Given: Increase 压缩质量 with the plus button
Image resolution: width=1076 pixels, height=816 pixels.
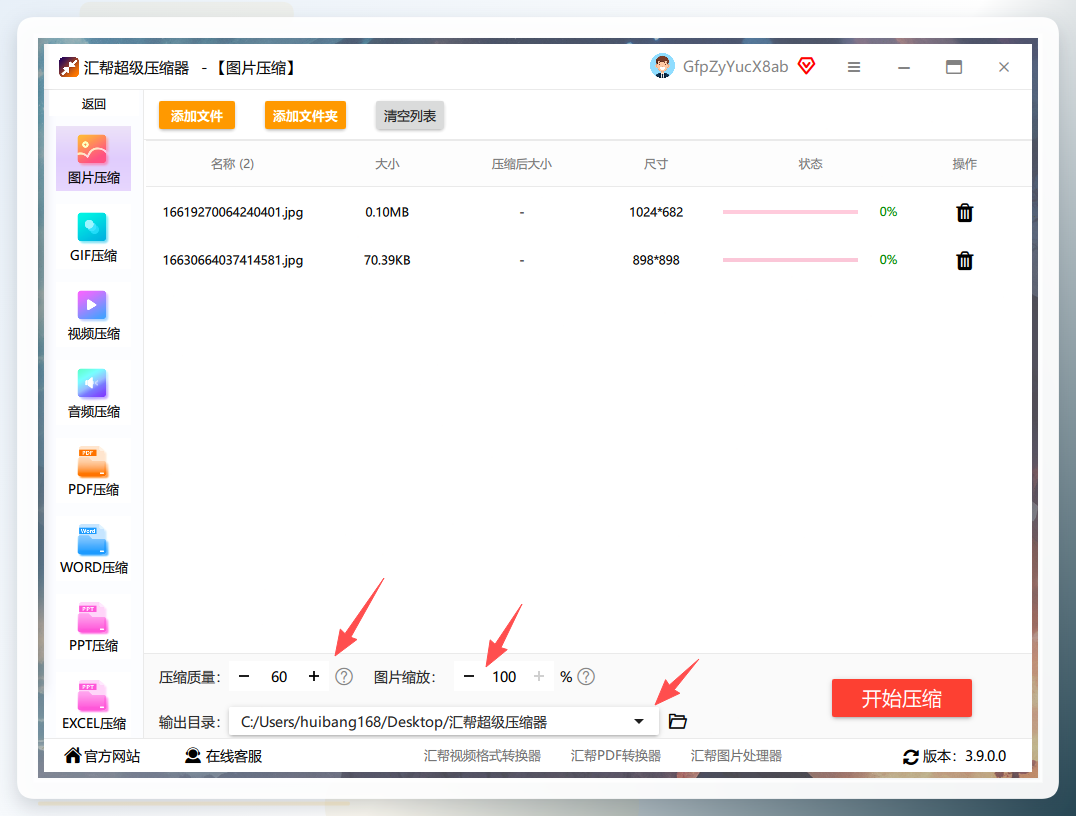Looking at the screenshot, I should (314, 677).
